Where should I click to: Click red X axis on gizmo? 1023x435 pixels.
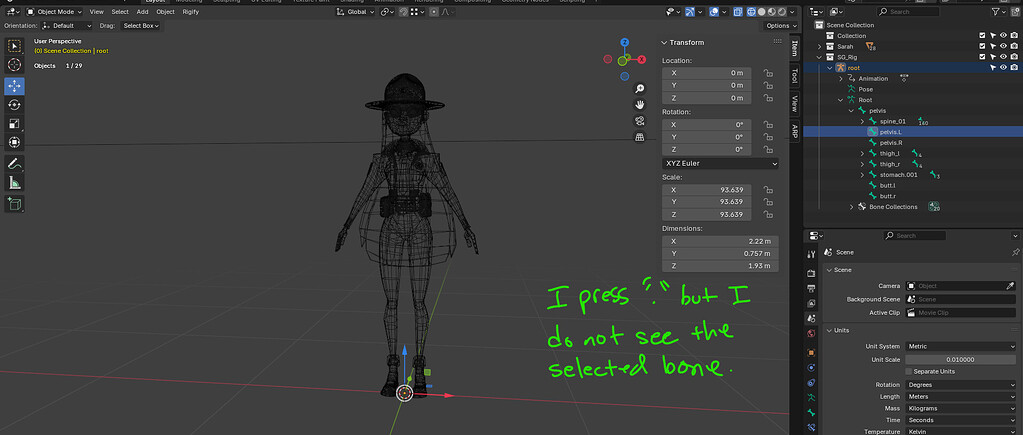click(641, 59)
